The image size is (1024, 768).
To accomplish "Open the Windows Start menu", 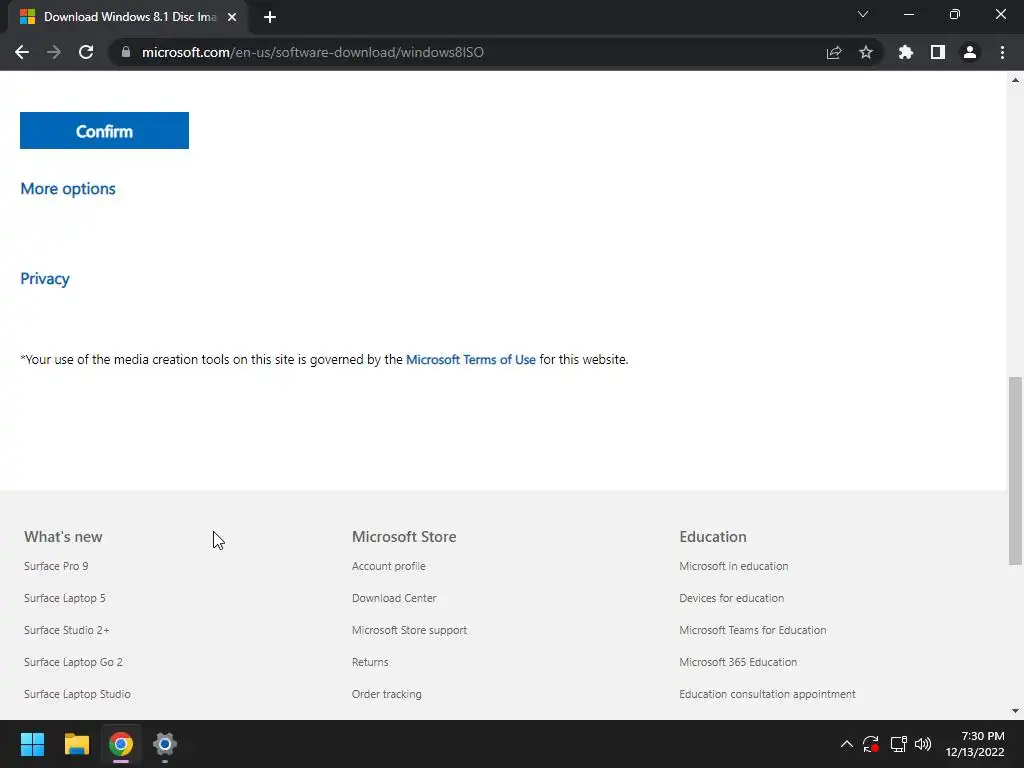I will click(32, 744).
